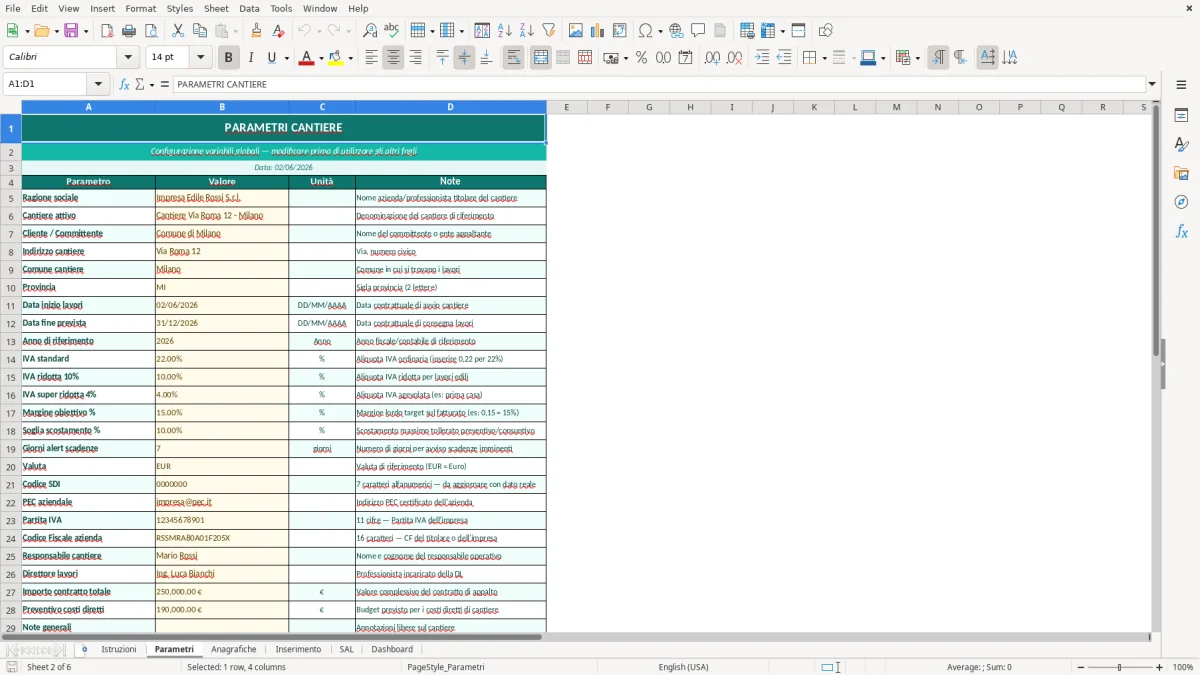Toggle left-to-right text direction
This screenshot has width=1200, height=675.
(x=938, y=58)
